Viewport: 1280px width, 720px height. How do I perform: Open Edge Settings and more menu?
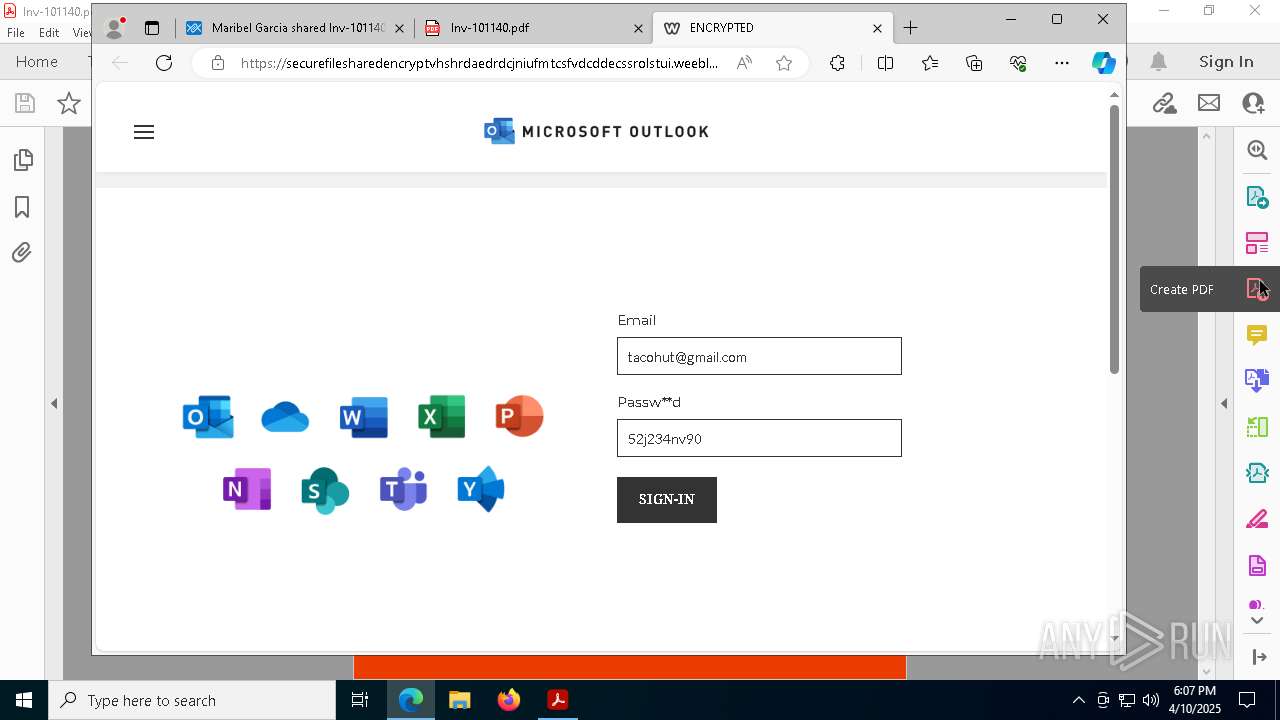[x=1062, y=63]
